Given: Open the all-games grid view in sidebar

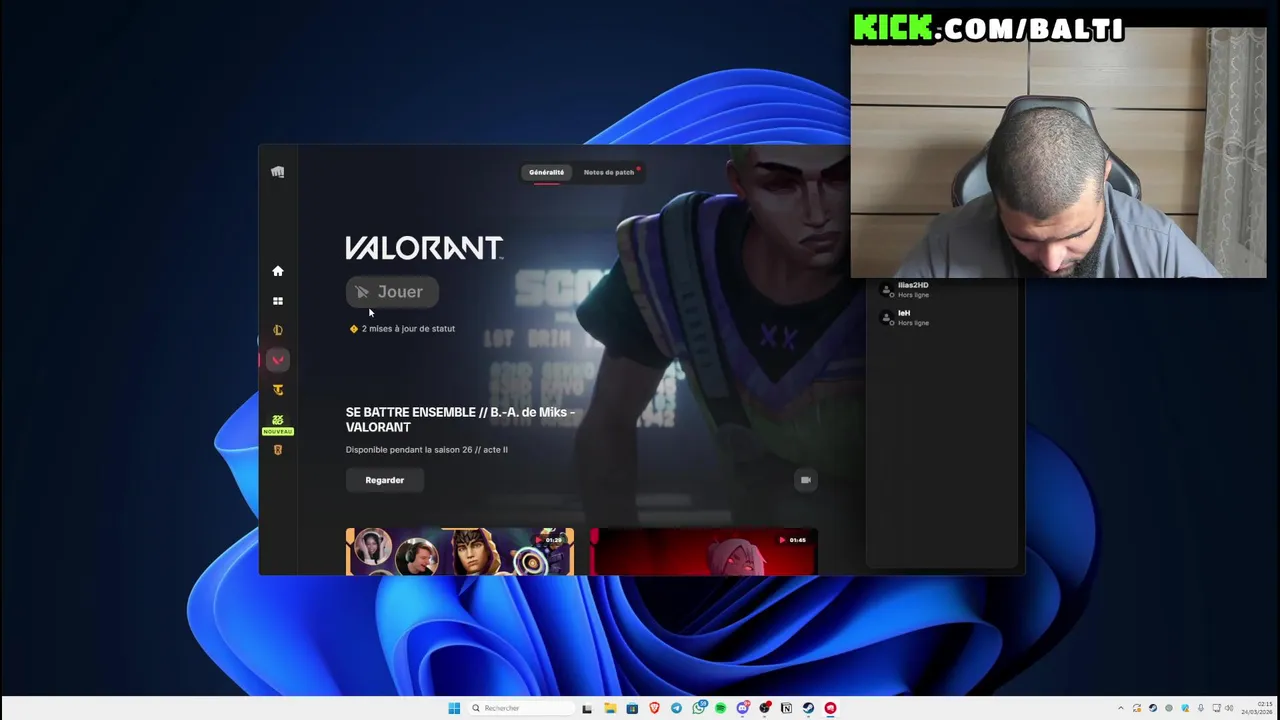Looking at the screenshot, I should tap(278, 301).
